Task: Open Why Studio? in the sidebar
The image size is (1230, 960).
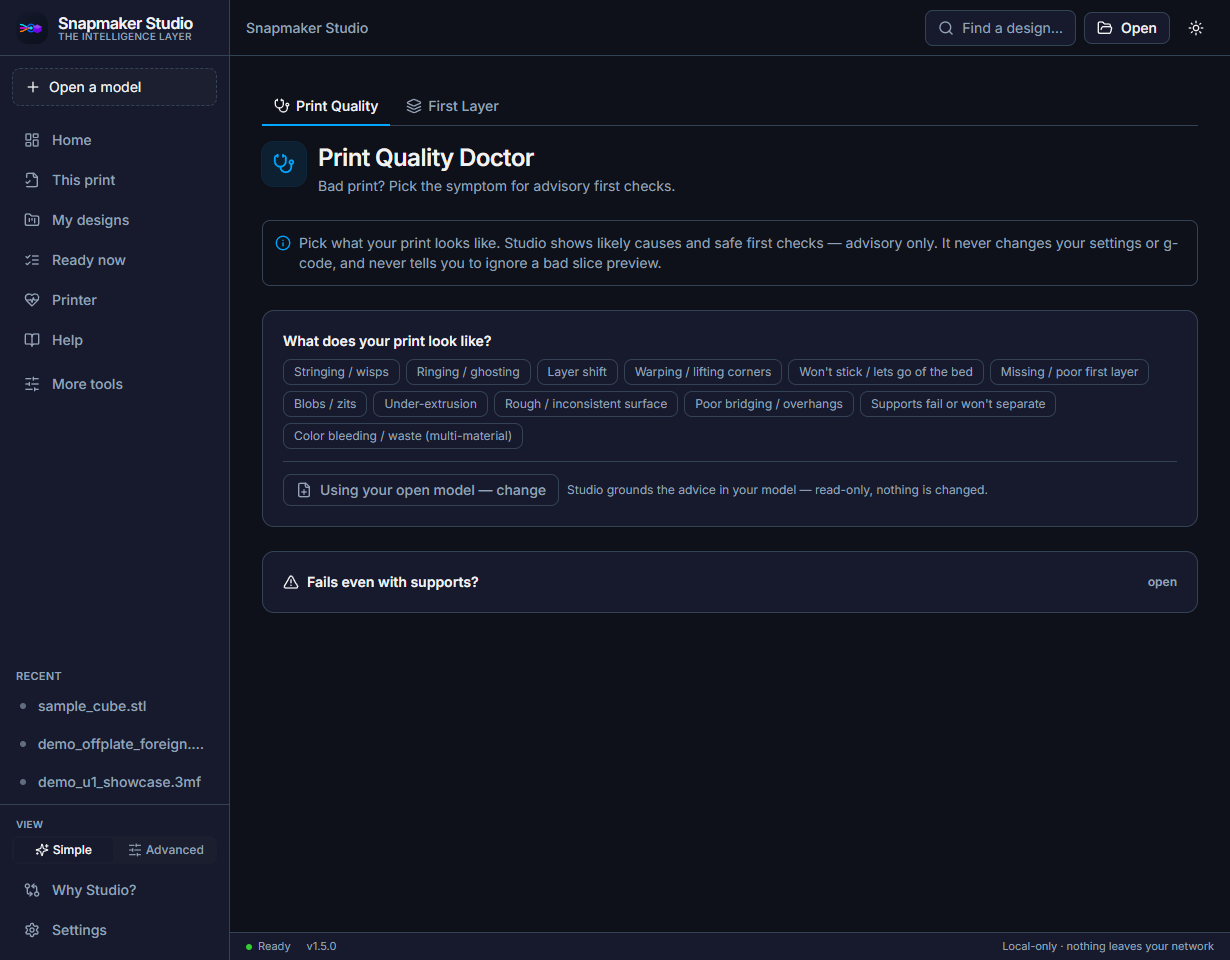Action: pyautogui.click(x=114, y=890)
